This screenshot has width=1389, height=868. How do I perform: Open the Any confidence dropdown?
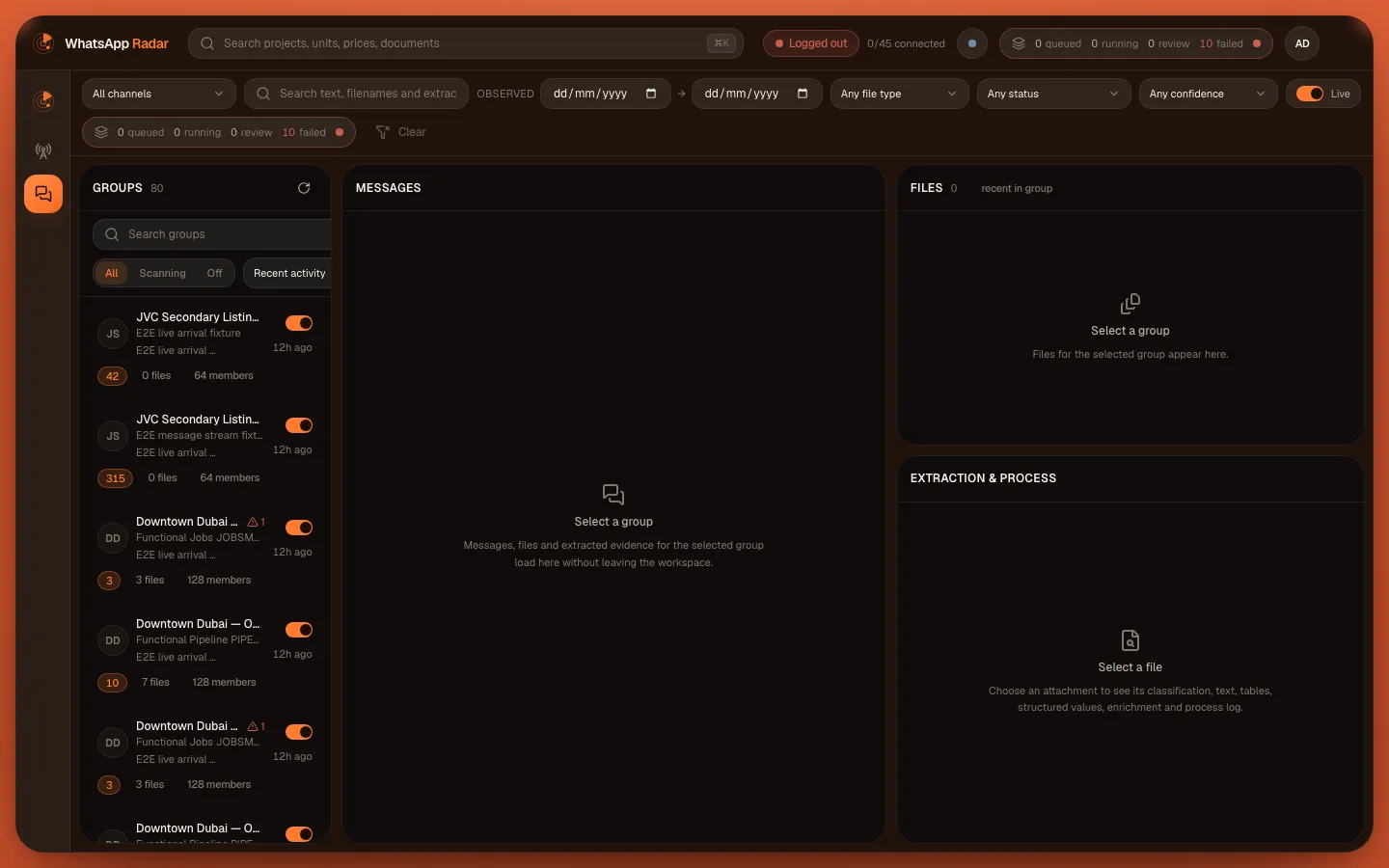point(1208,94)
